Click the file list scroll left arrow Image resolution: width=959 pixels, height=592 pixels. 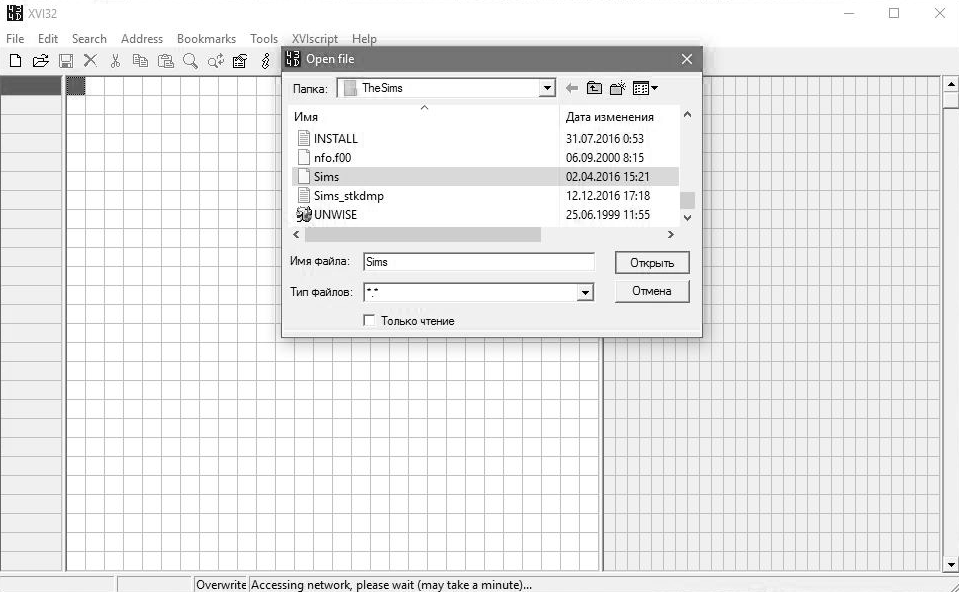(x=297, y=234)
